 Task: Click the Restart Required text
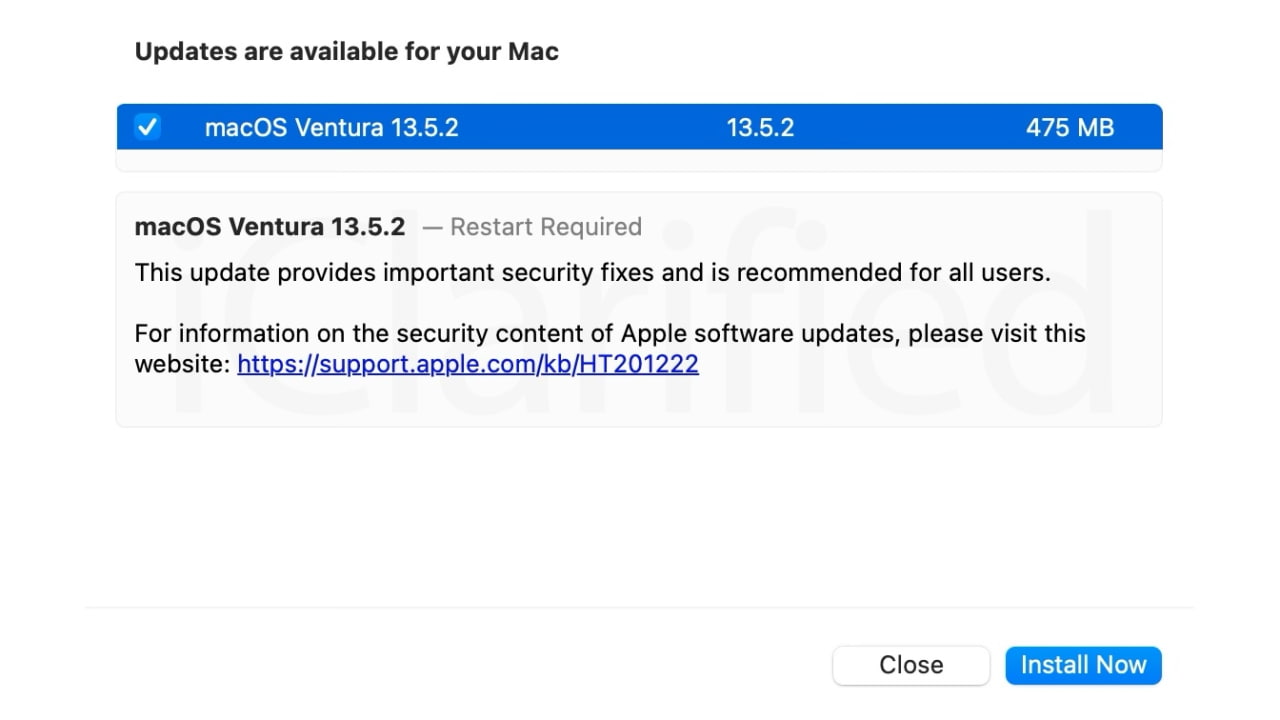point(547,227)
